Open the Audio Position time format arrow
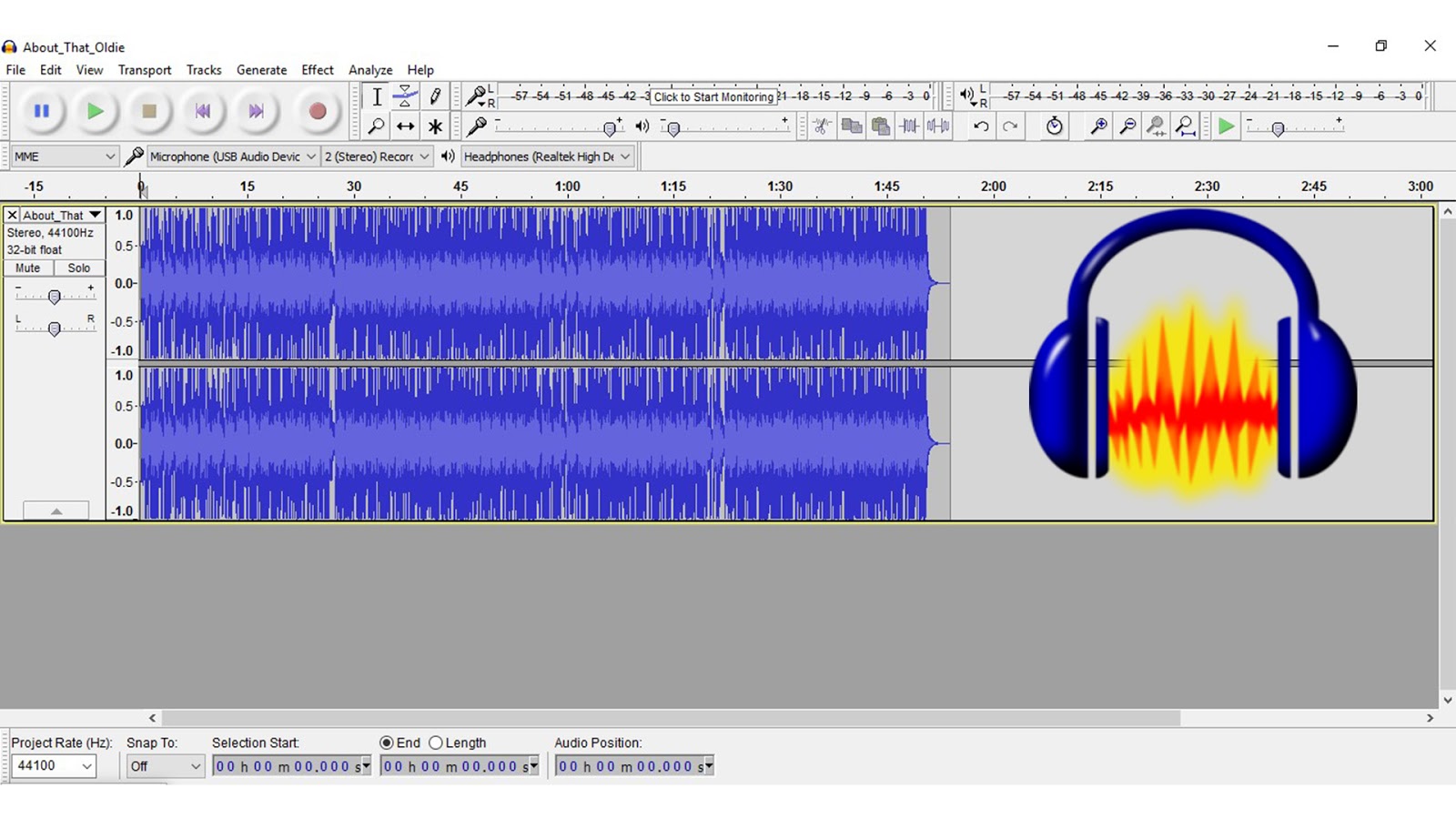This screenshot has height=819, width=1456. 708,767
